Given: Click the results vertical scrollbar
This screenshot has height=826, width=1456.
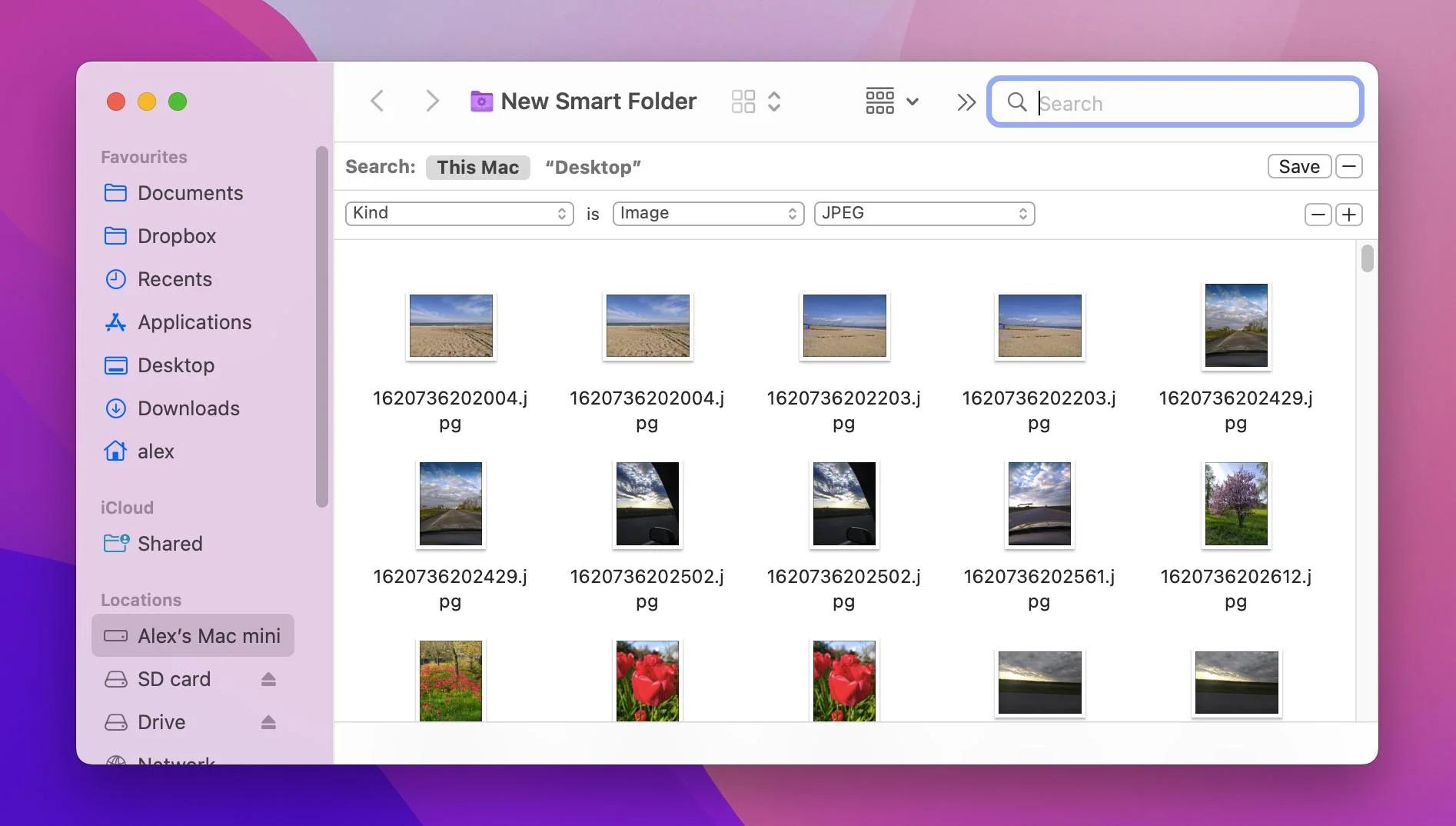Looking at the screenshot, I should [1367, 258].
